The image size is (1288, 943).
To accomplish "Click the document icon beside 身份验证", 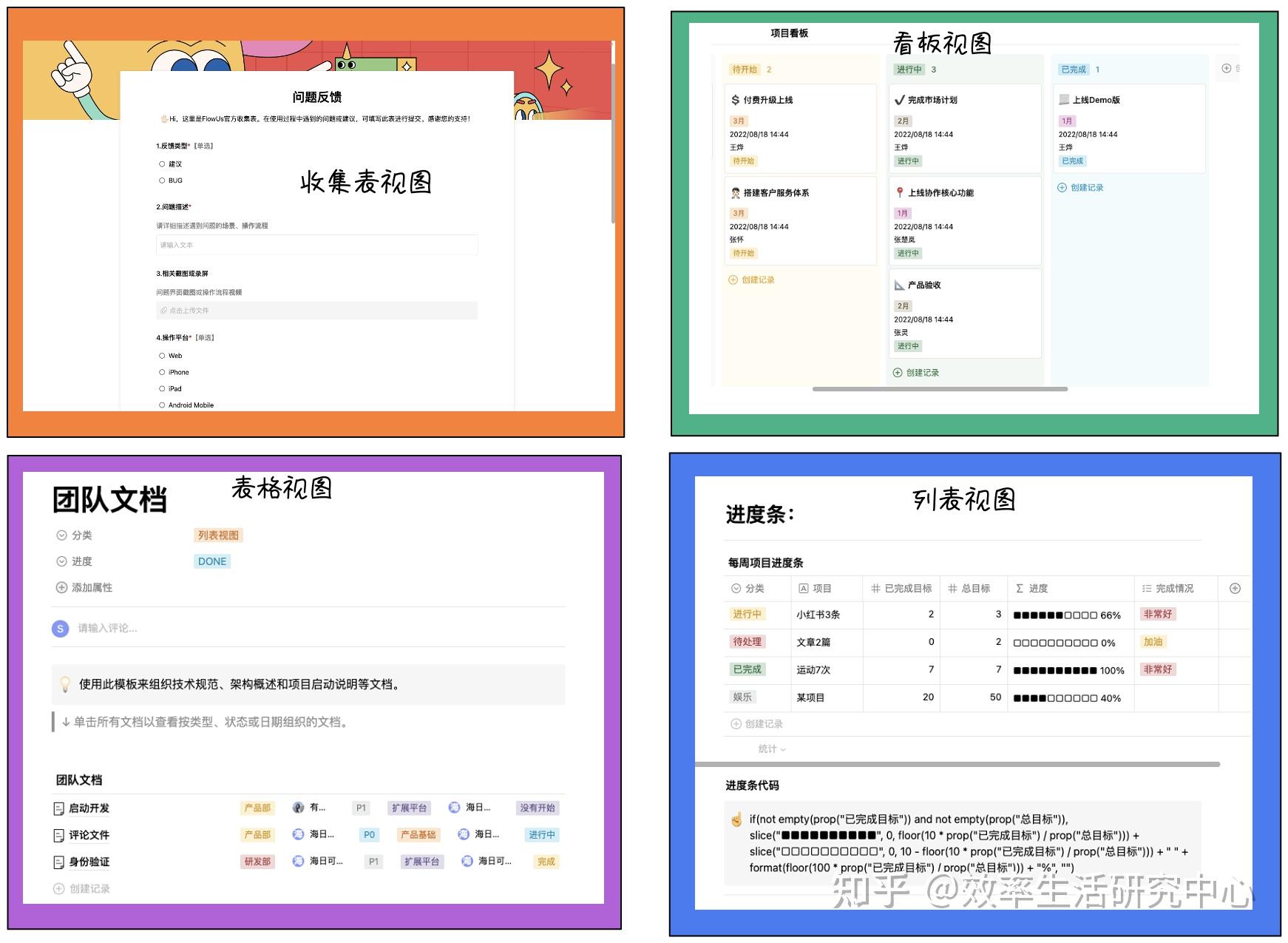I will click(59, 862).
